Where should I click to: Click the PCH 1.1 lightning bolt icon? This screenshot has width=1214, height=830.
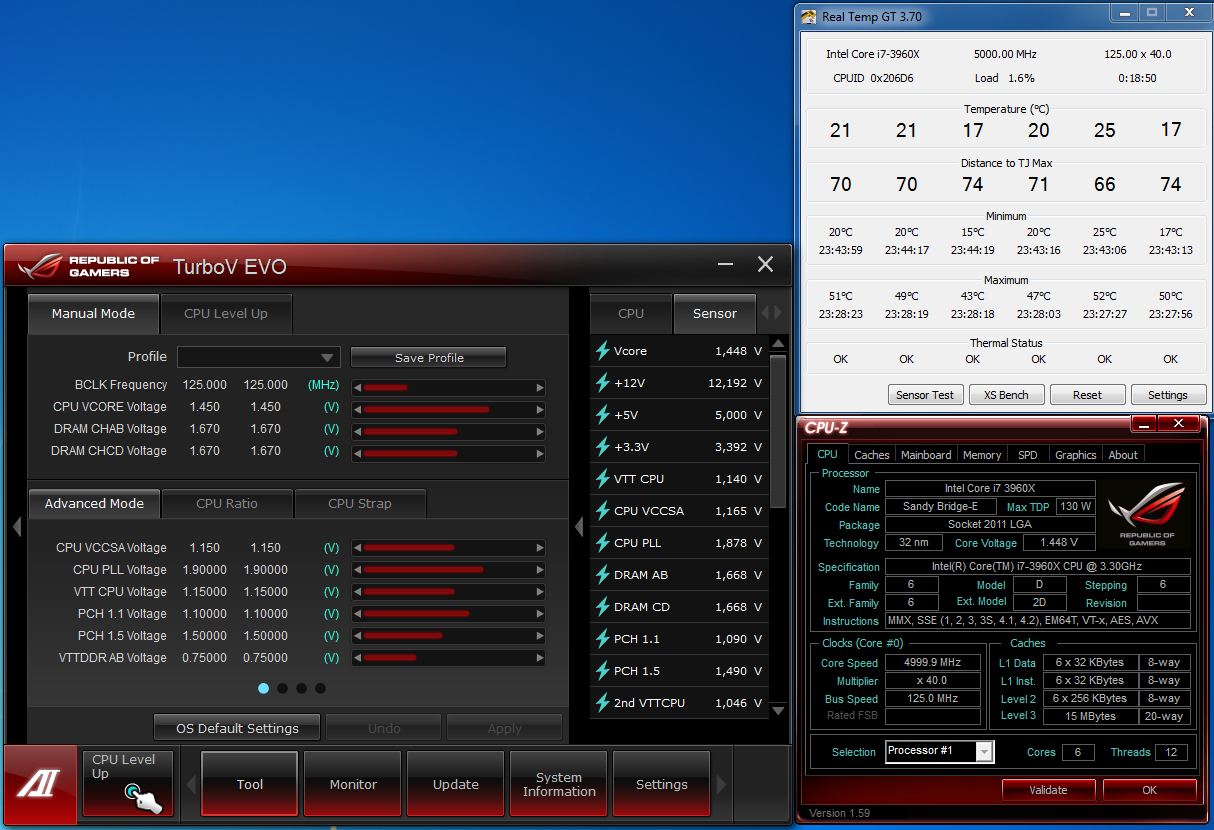602,639
